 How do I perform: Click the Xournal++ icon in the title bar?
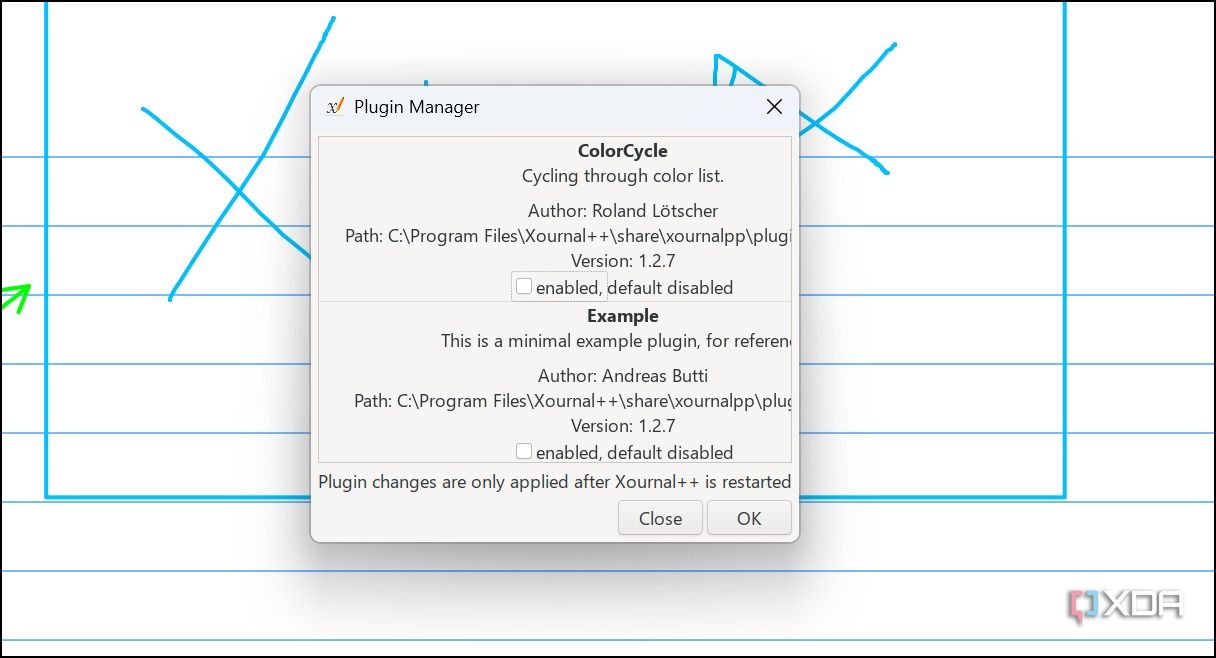point(336,106)
